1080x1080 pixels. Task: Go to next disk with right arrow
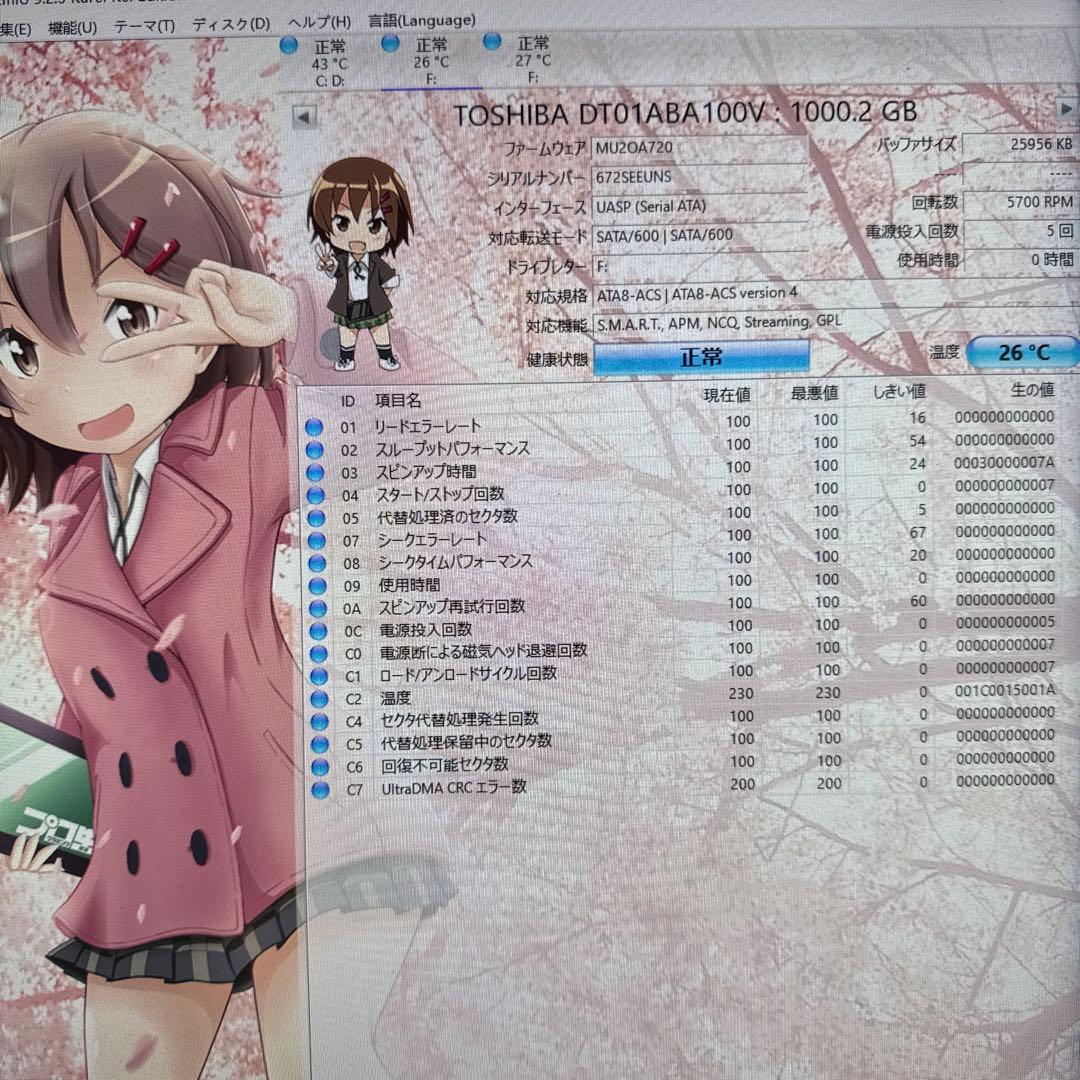click(1065, 109)
